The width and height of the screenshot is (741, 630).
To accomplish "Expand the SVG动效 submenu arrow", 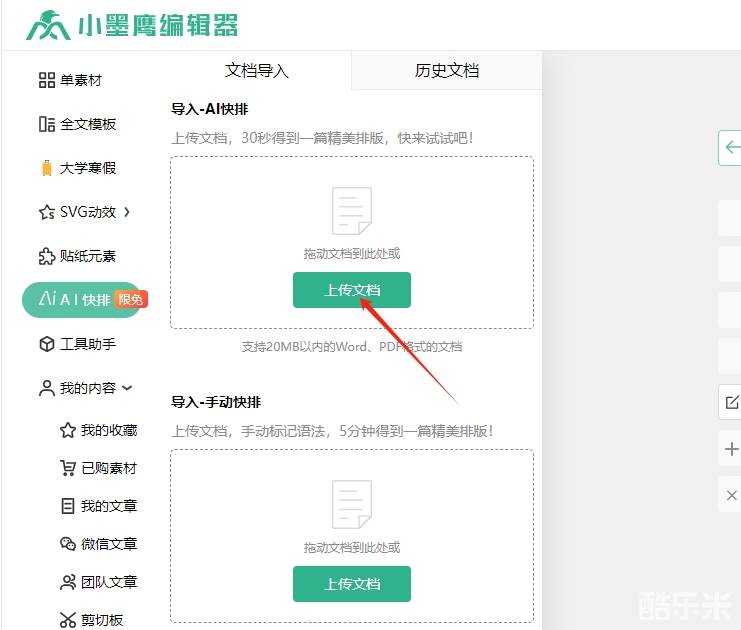I will [x=127, y=212].
